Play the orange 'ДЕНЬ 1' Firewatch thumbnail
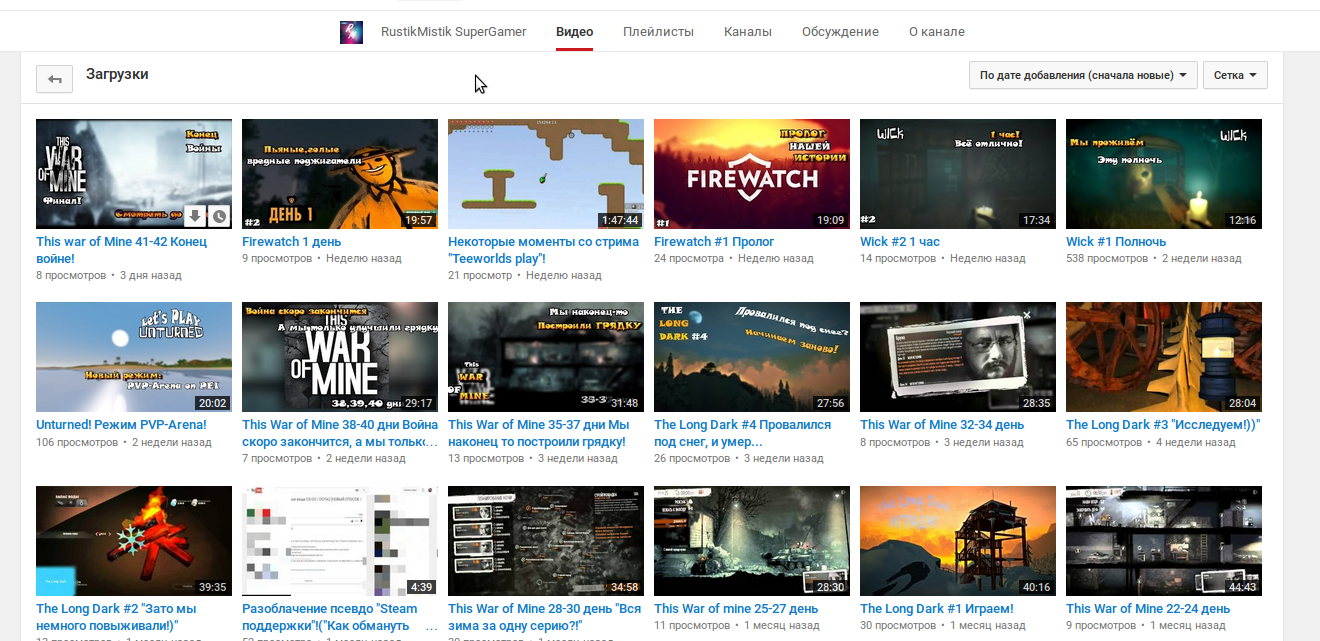 pos(340,174)
